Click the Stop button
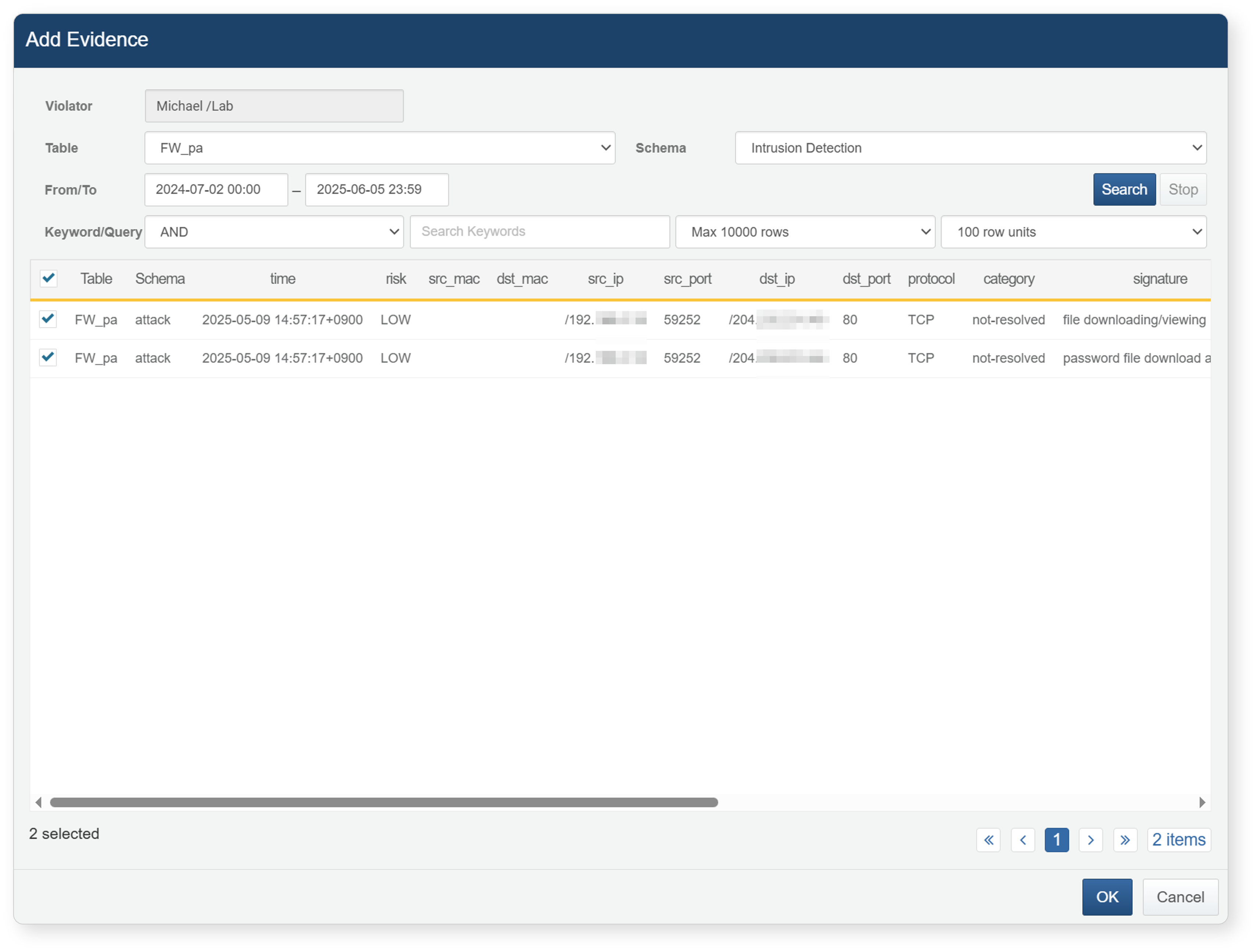Image resolution: width=1256 pixels, height=952 pixels. 1183,190
